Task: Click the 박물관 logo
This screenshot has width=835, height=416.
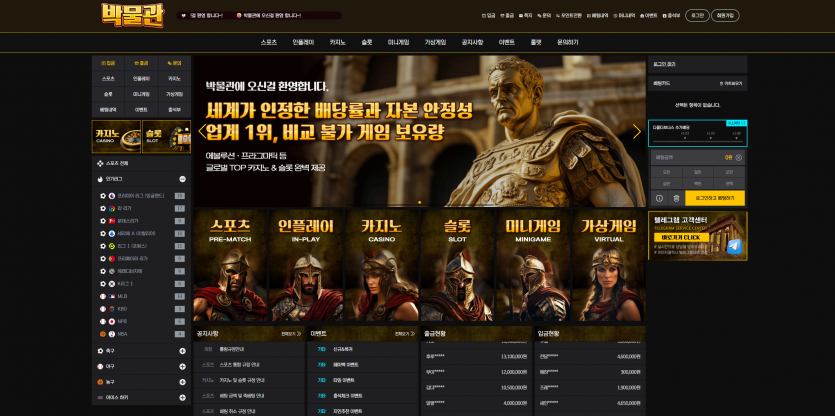Action: click(133, 15)
